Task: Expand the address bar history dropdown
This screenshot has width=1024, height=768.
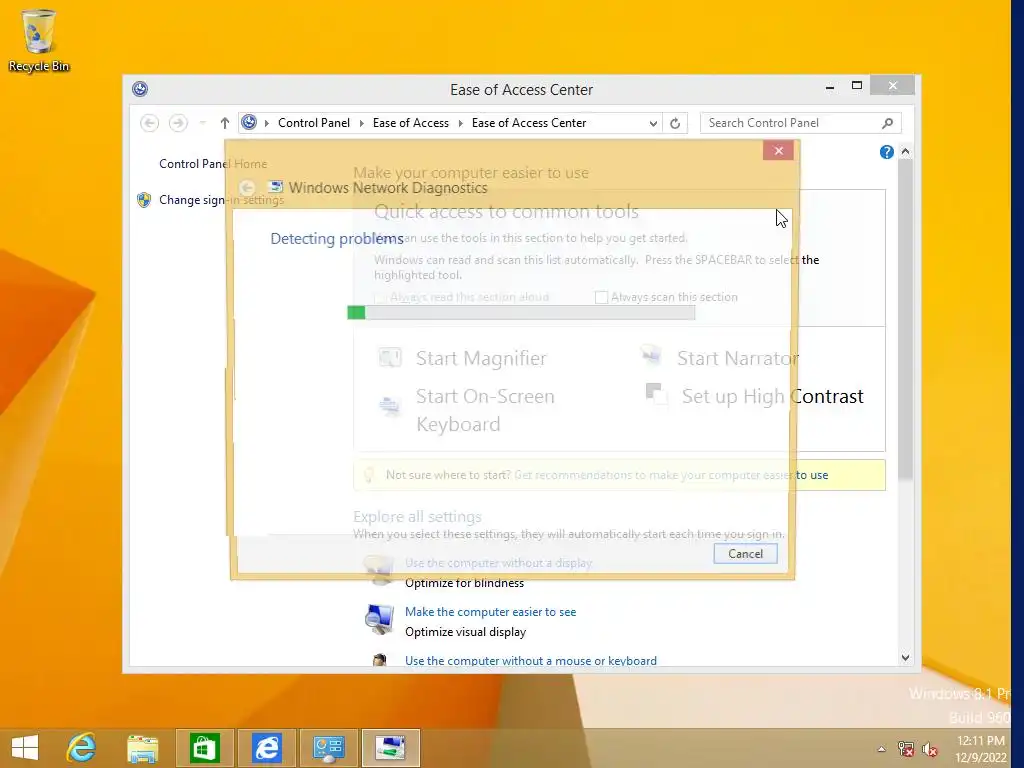Action: [652, 123]
